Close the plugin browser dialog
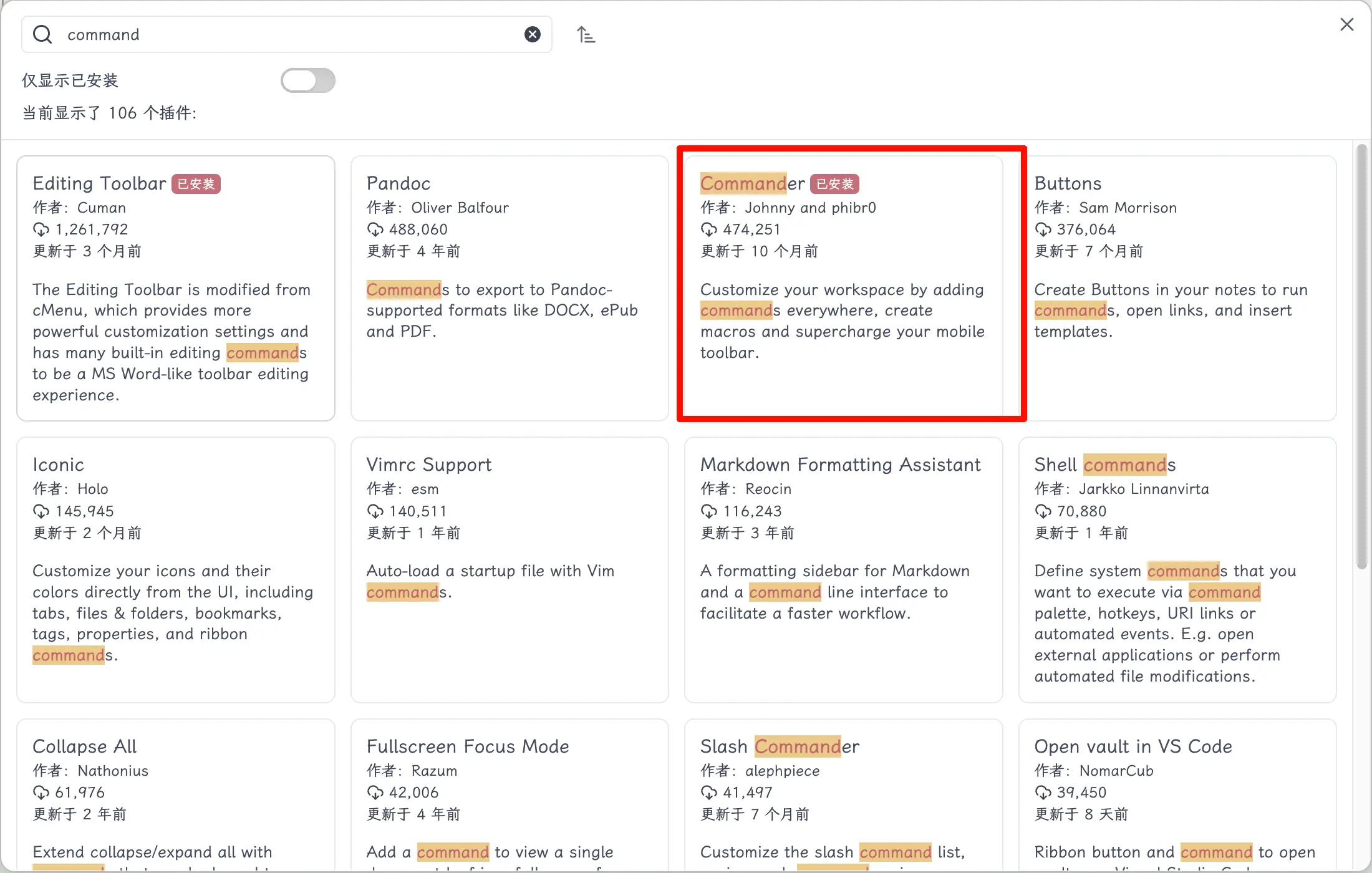Screen dimensions: 1372x873 point(1346,24)
